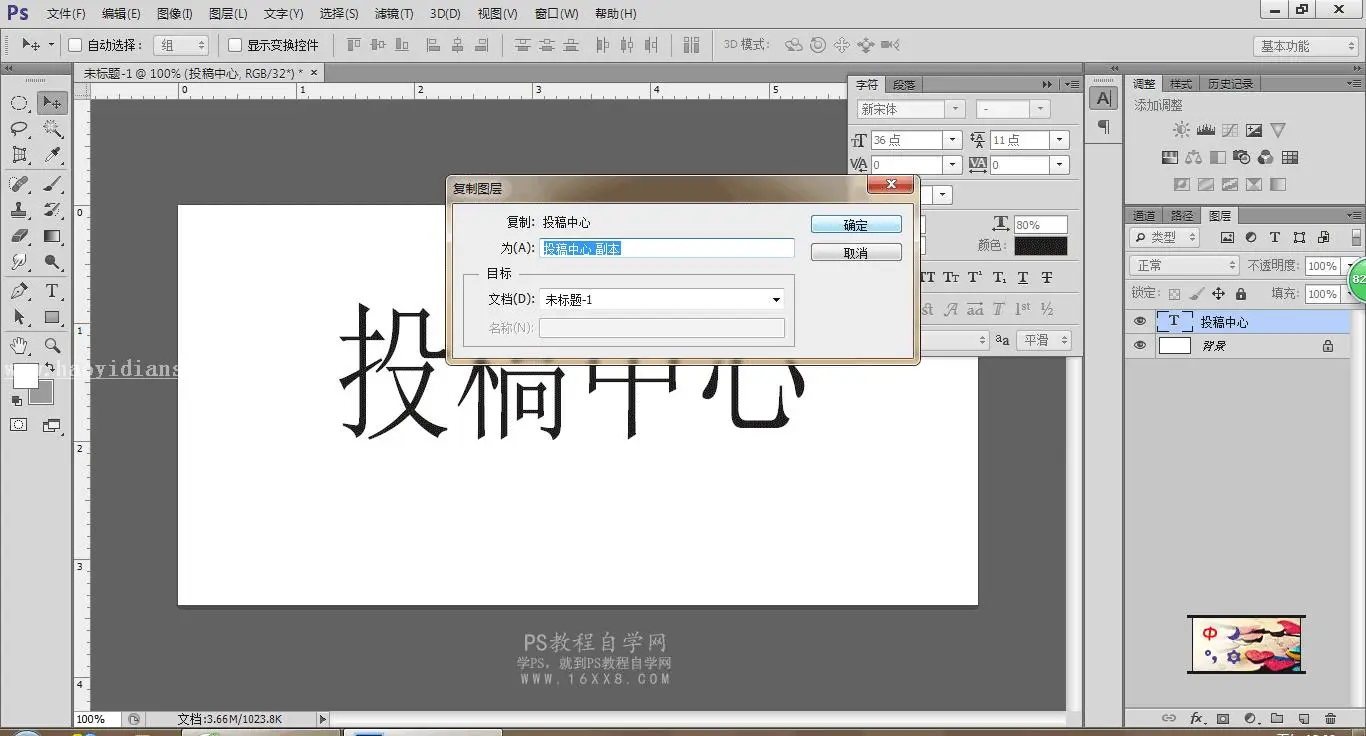Screen dimensions: 1366x736
Task: Switch to the 段落 tab
Action: point(903,85)
